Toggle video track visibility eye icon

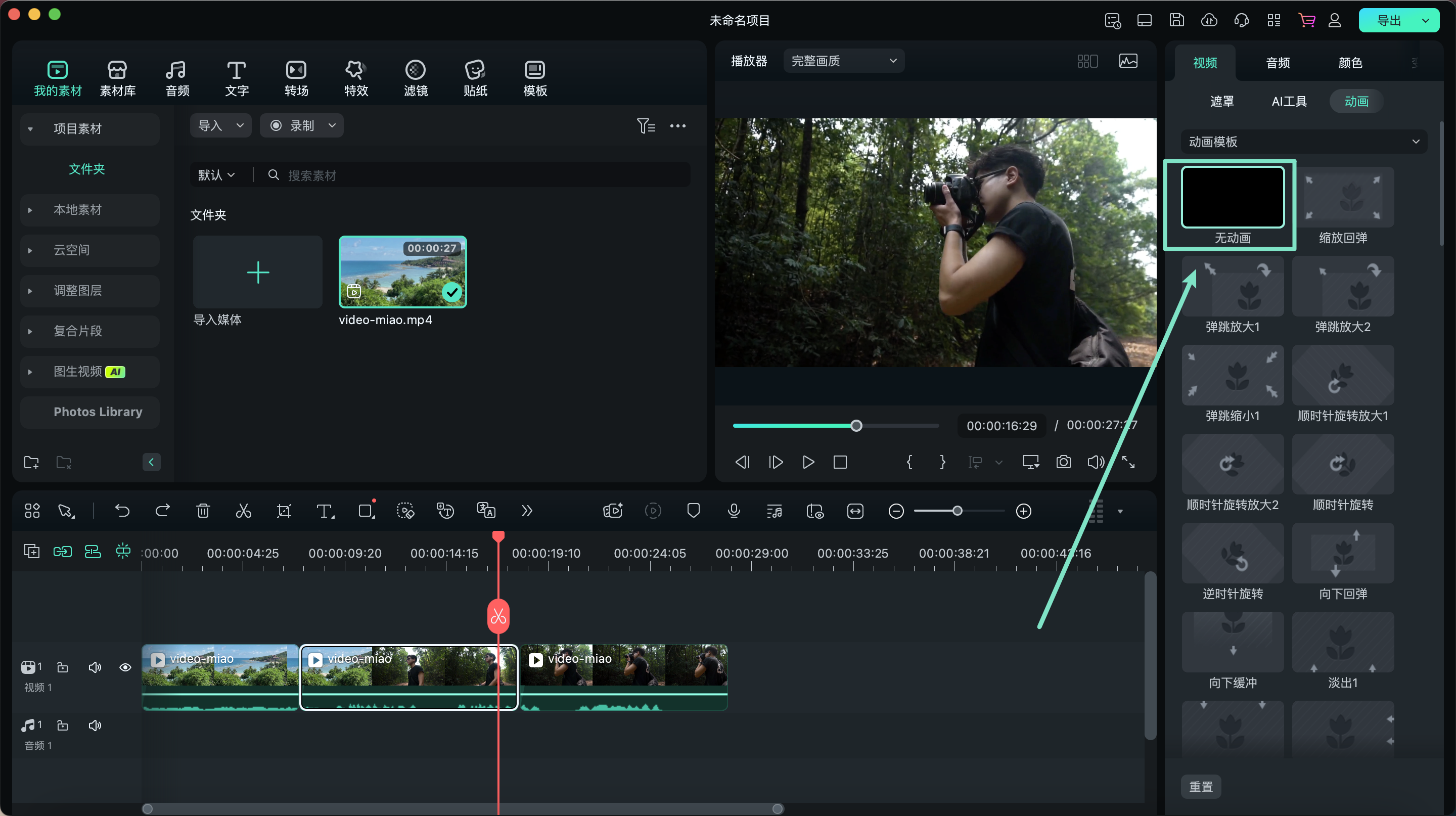(x=124, y=667)
